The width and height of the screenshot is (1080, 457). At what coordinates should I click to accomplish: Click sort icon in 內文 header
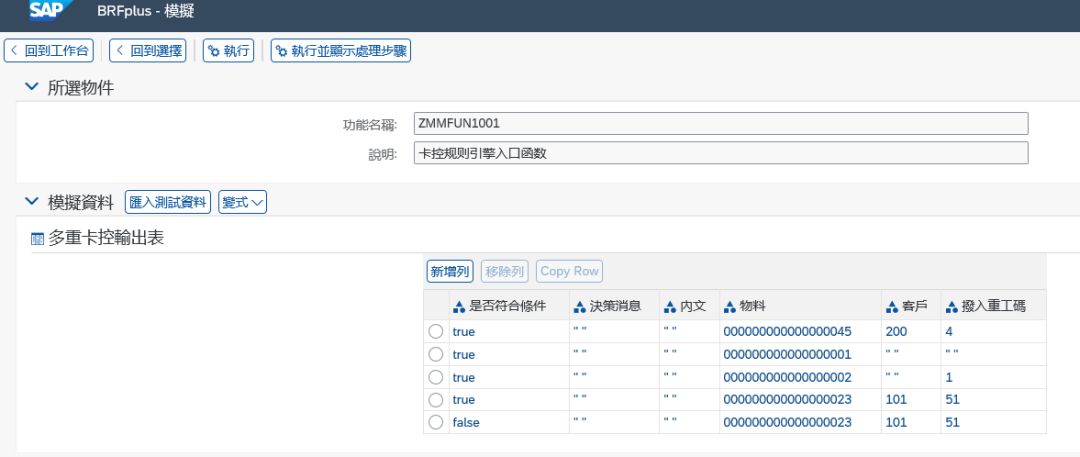tap(671, 307)
